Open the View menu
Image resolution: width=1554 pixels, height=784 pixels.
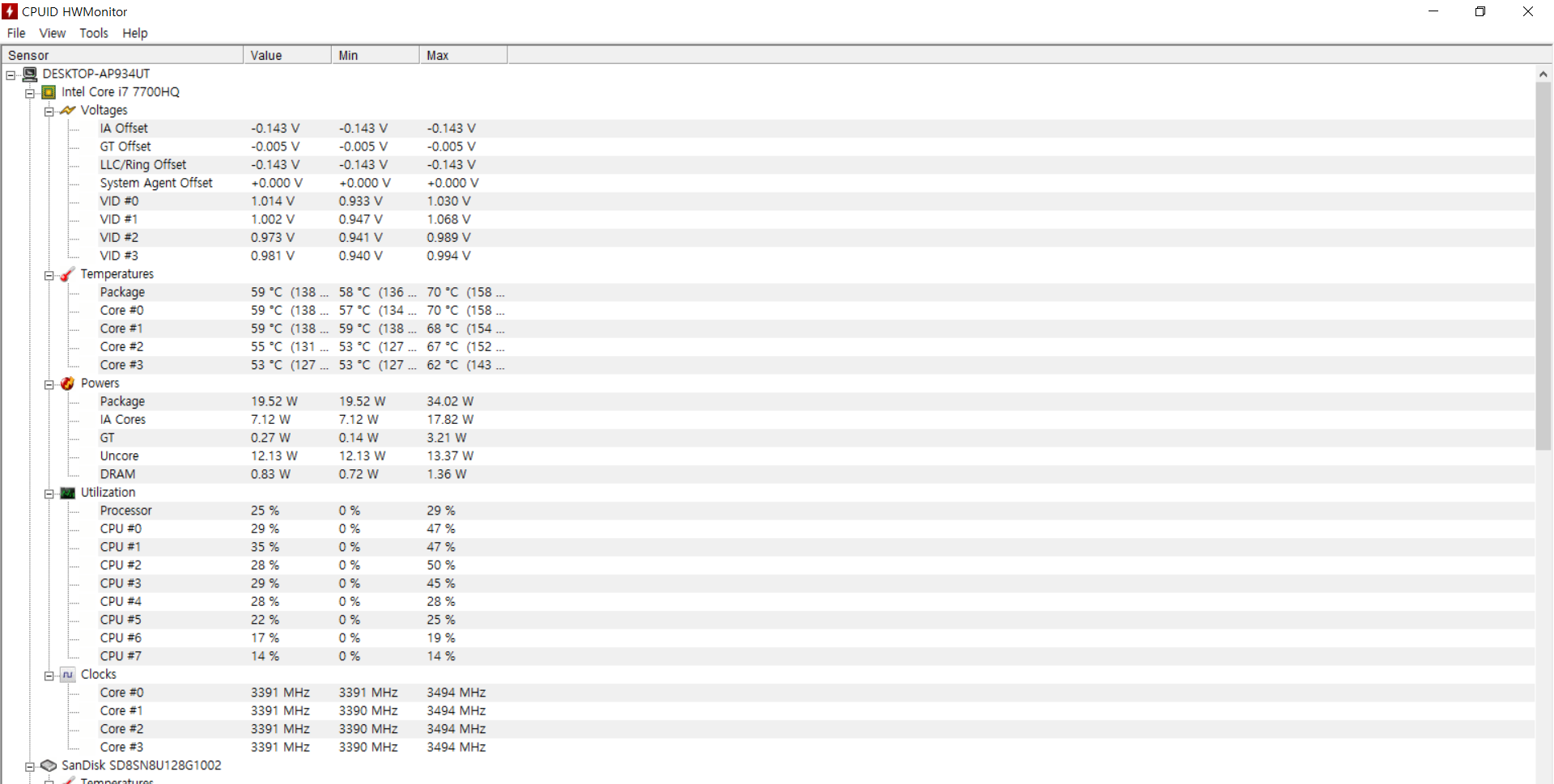pos(53,33)
